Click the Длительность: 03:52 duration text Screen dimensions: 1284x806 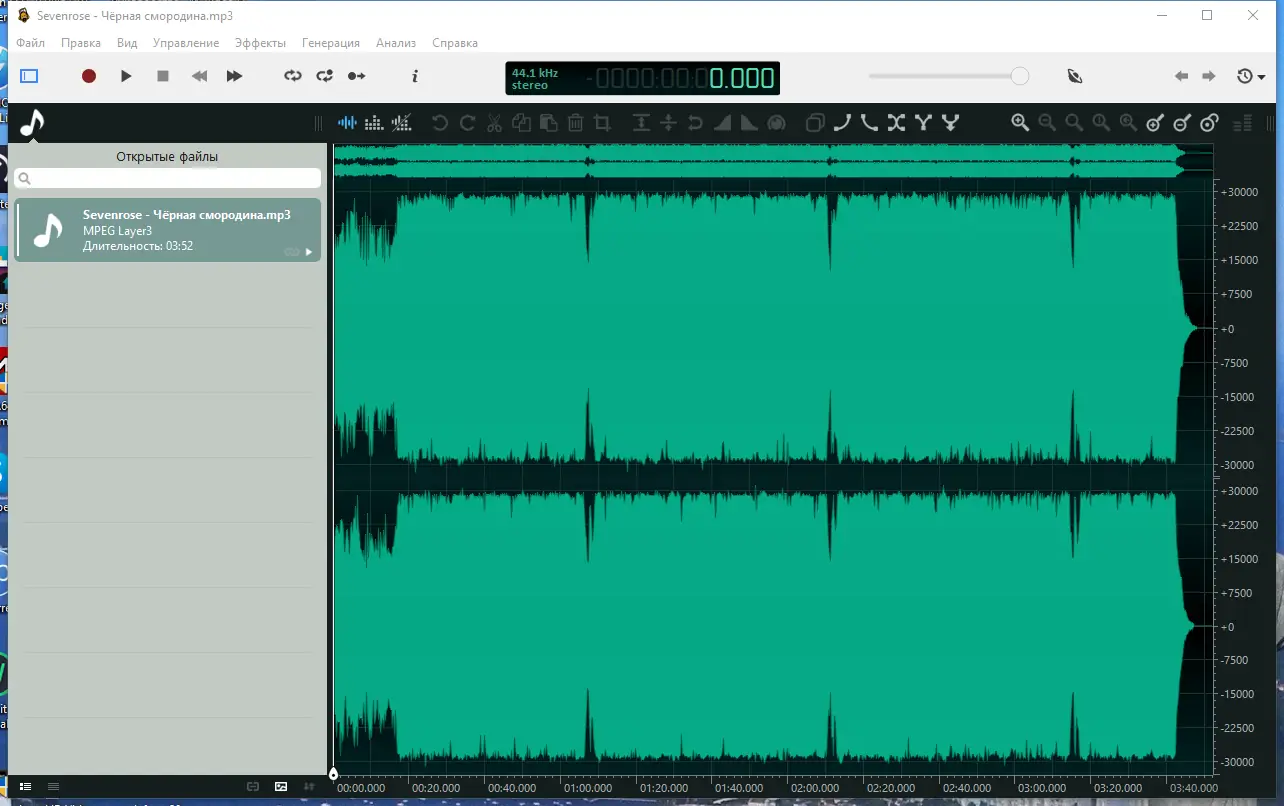click(x=138, y=246)
